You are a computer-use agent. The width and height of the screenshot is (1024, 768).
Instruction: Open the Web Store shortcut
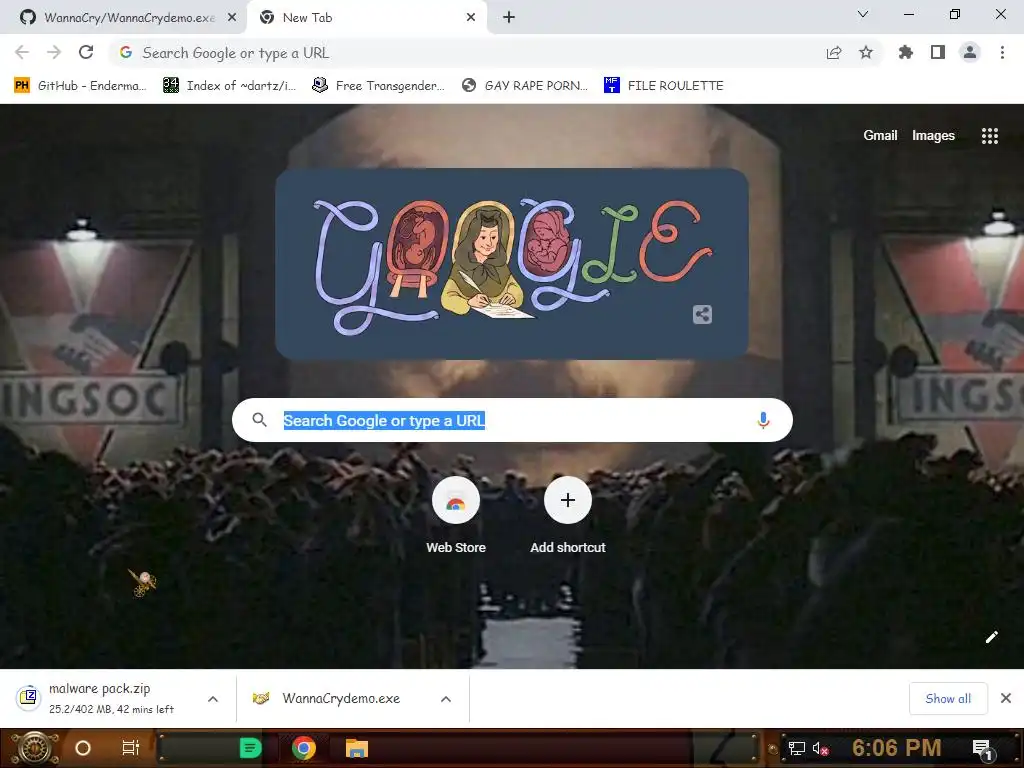point(456,516)
